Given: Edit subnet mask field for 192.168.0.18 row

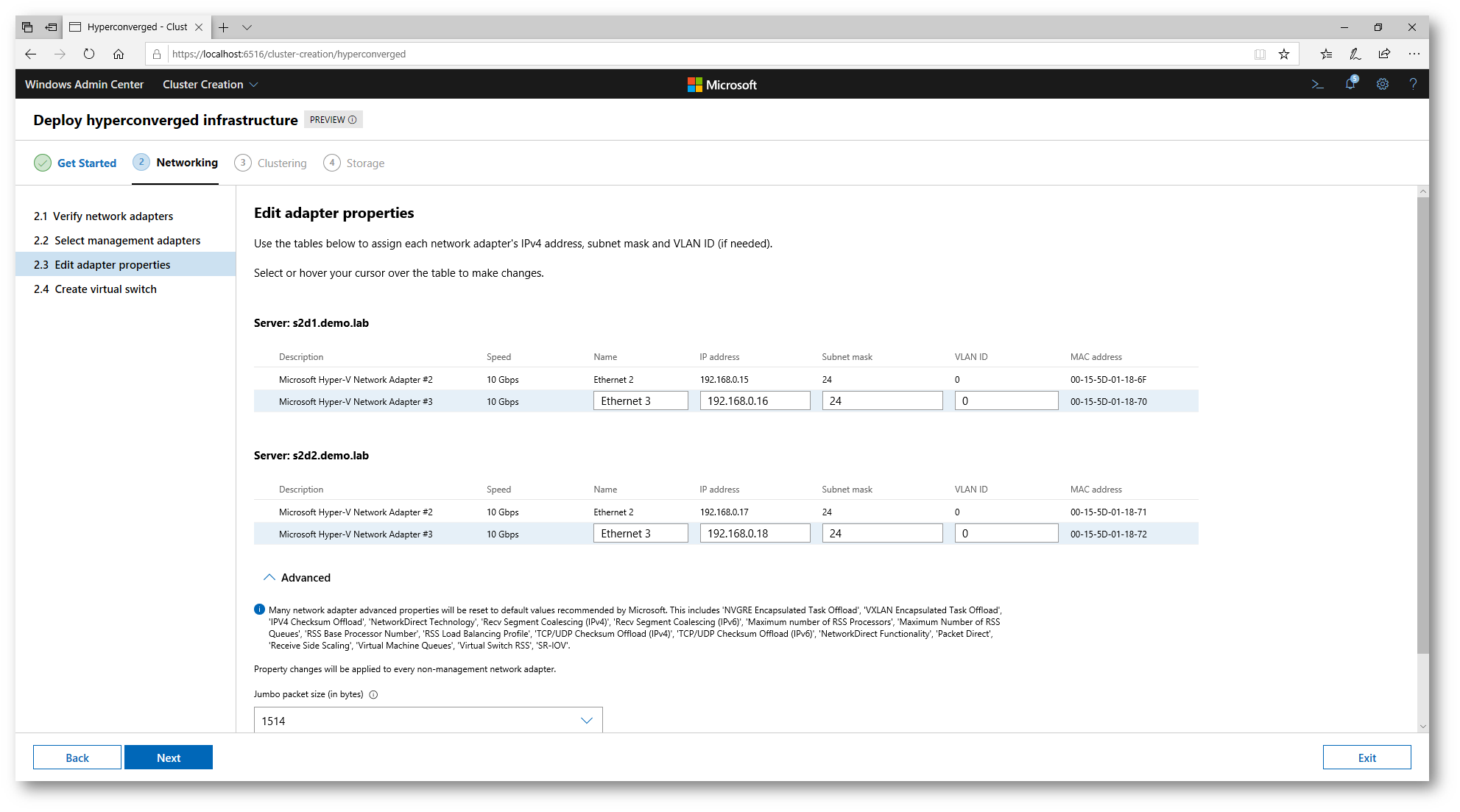Looking at the screenshot, I should (882, 534).
